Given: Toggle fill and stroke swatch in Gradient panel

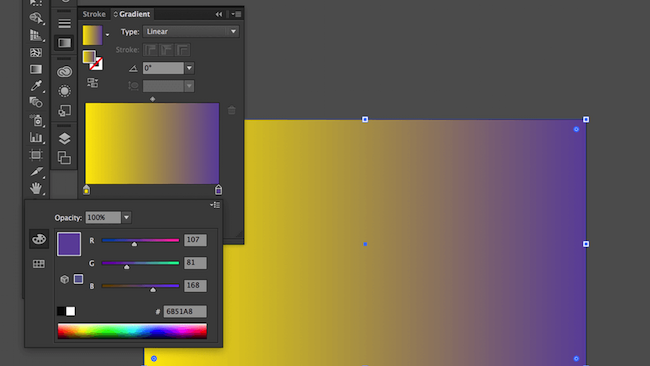Looking at the screenshot, I should point(92,60).
